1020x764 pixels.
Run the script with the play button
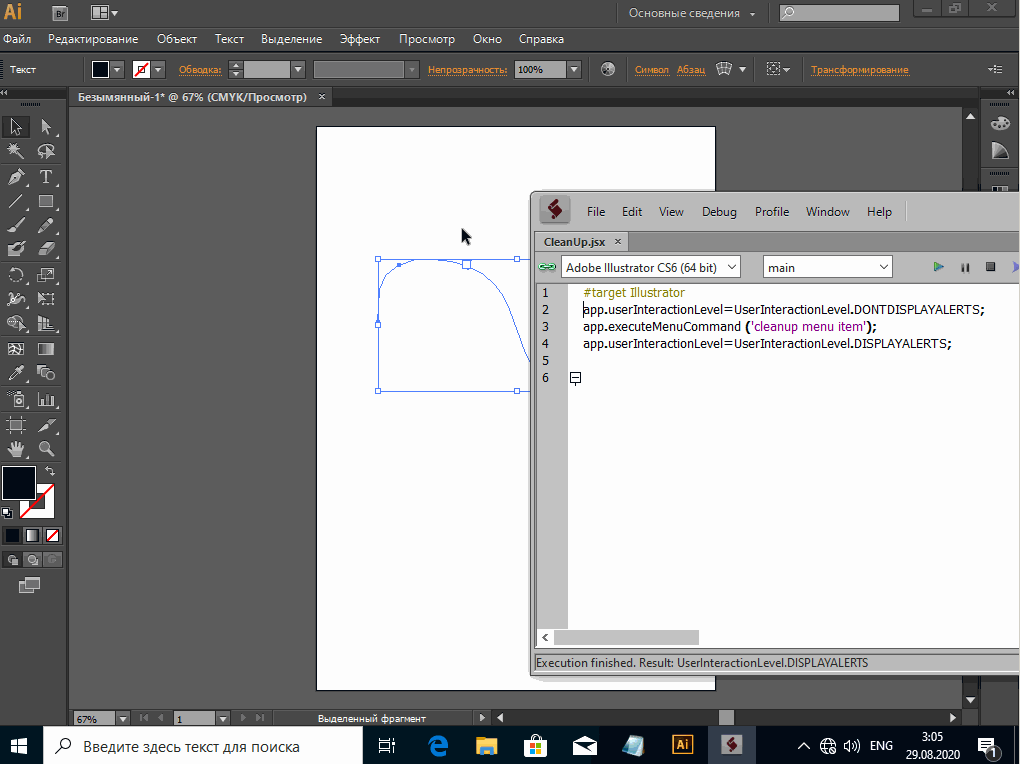click(938, 267)
